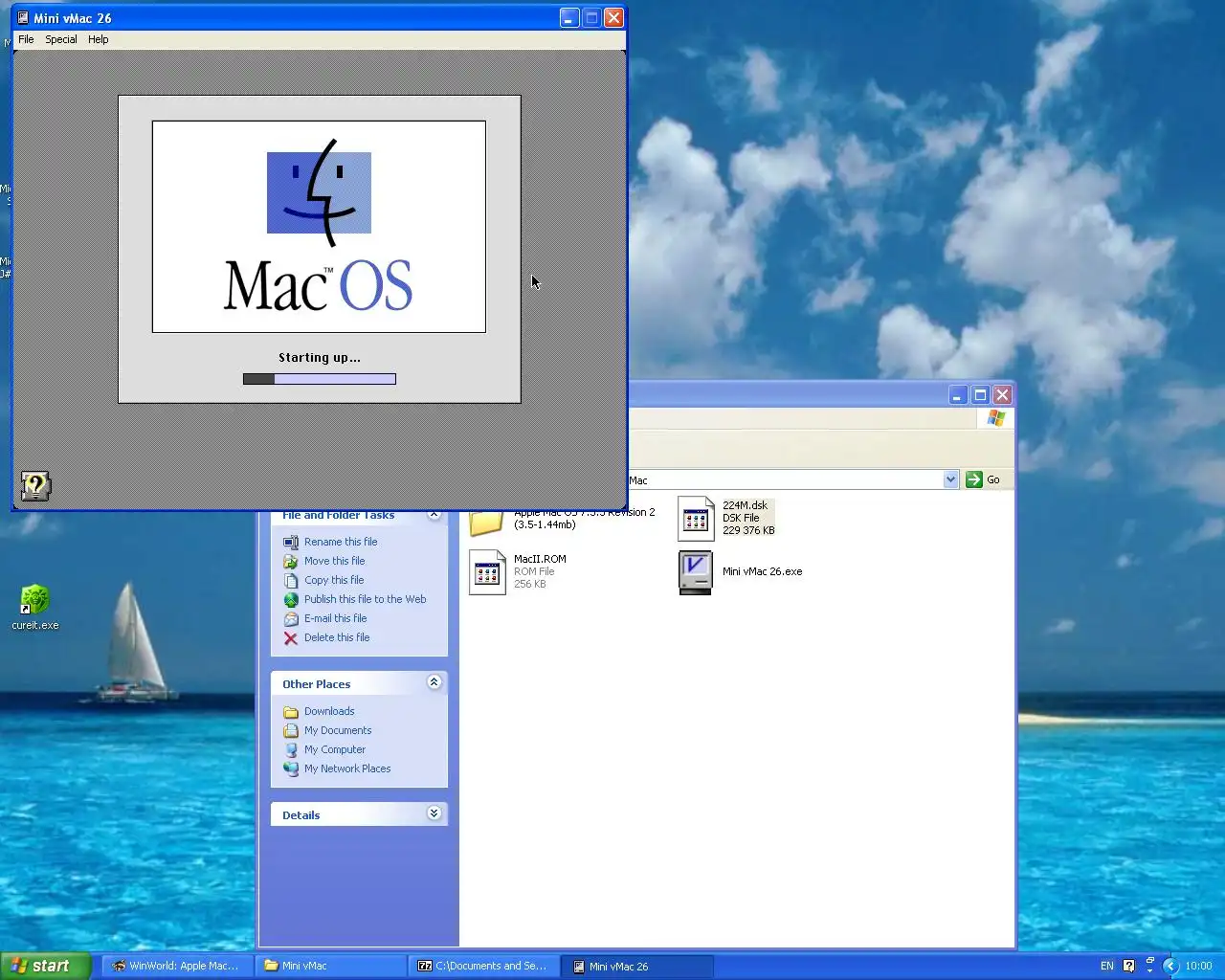Open My Computer in Other Places

[x=335, y=749]
